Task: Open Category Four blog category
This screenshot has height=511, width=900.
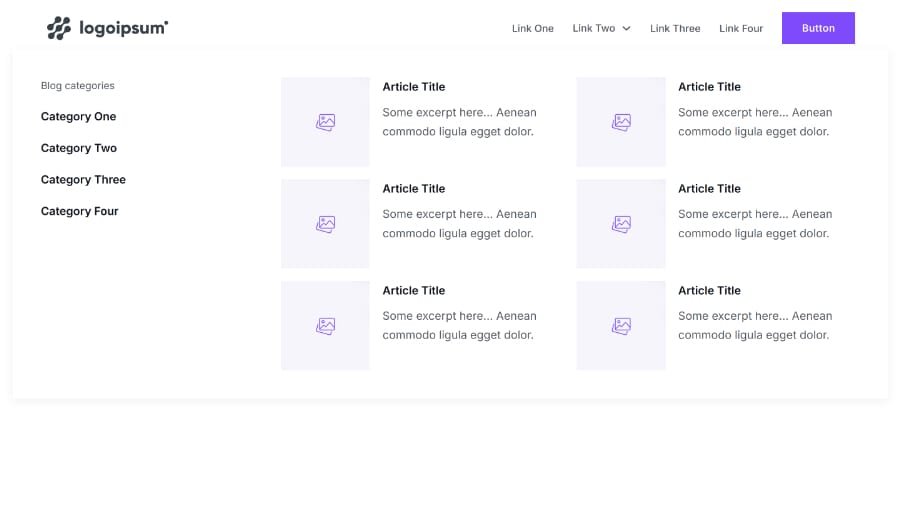Action: click(x=79, y=211)
